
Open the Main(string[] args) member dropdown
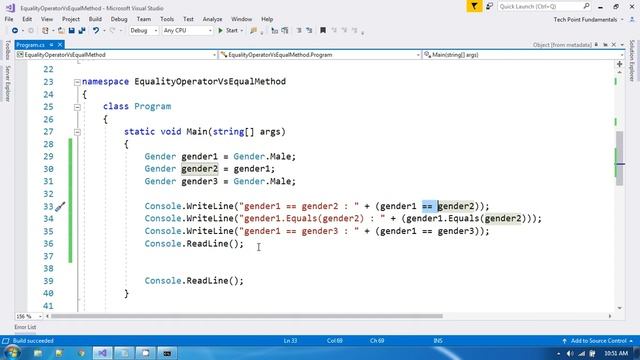523,55
